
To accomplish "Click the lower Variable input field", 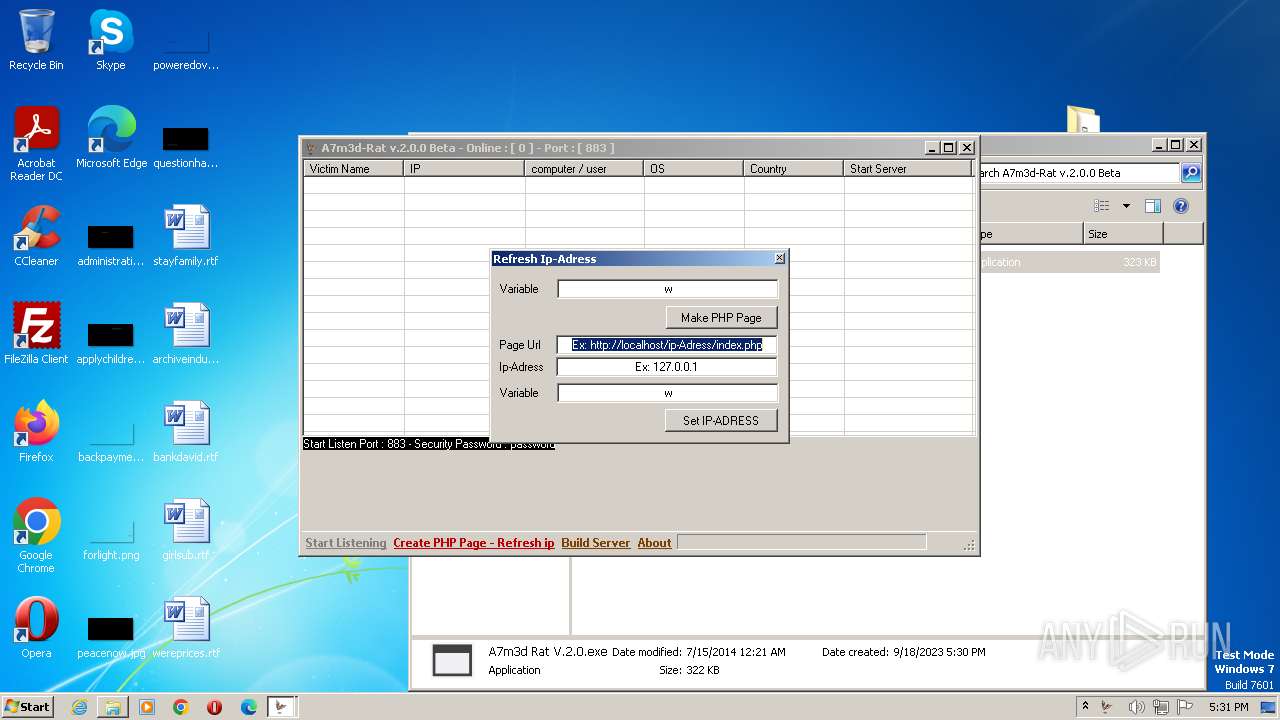I will point(668,393).
